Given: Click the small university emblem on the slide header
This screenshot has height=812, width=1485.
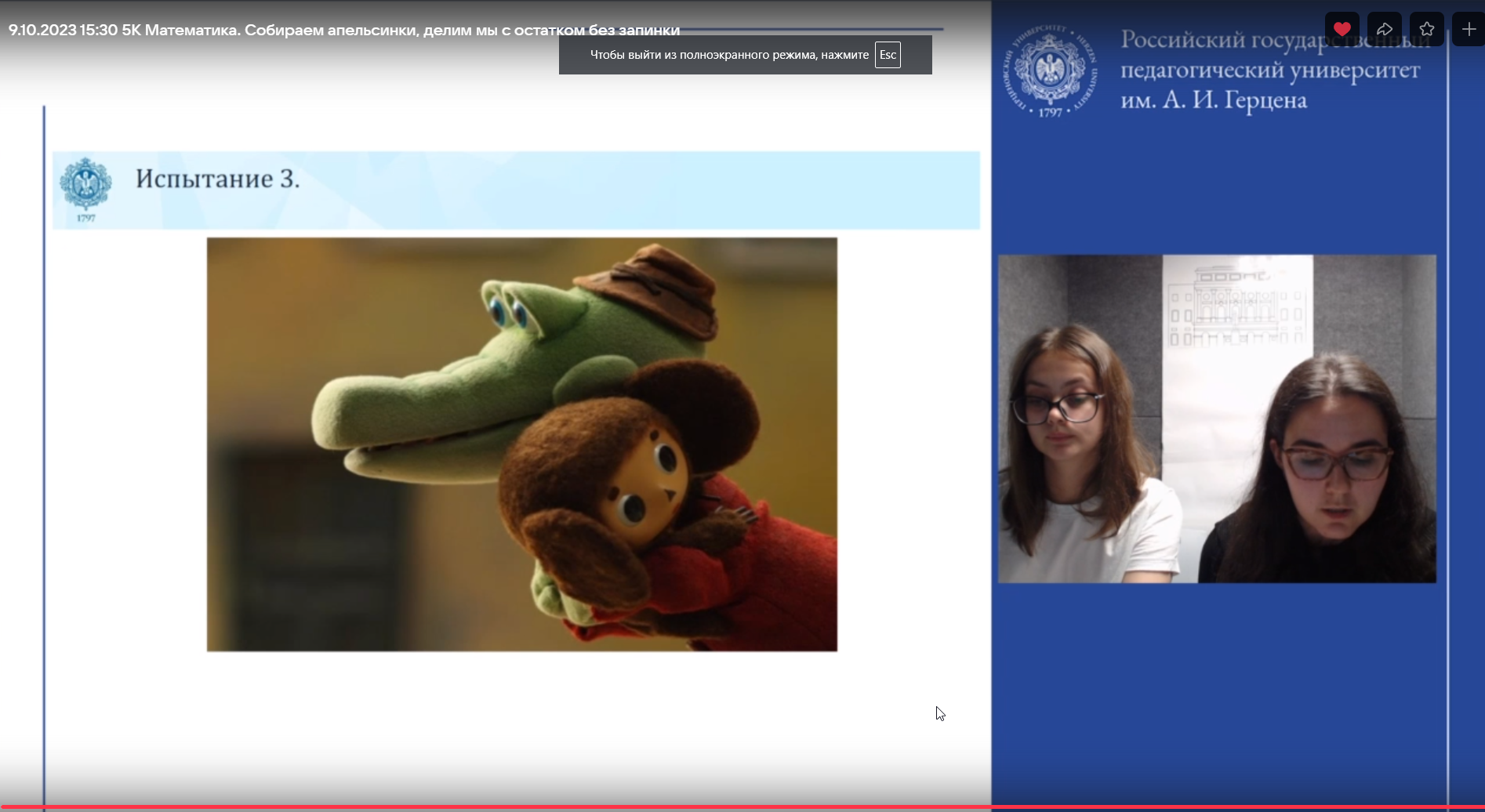Looking at the screenshot, I should coord(86,189).
